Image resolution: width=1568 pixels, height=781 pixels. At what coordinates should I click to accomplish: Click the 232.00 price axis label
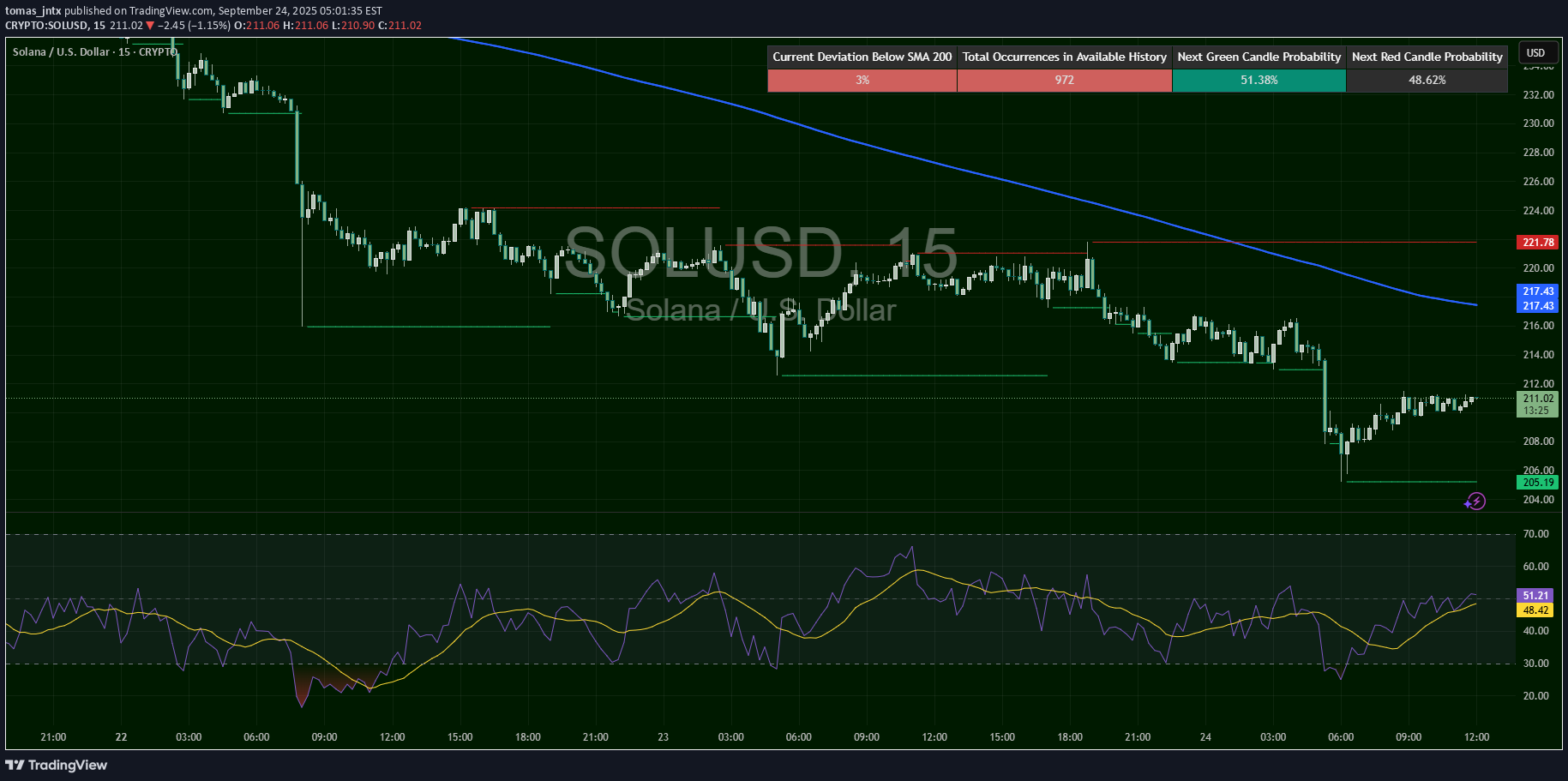[x=1538, y=95]
